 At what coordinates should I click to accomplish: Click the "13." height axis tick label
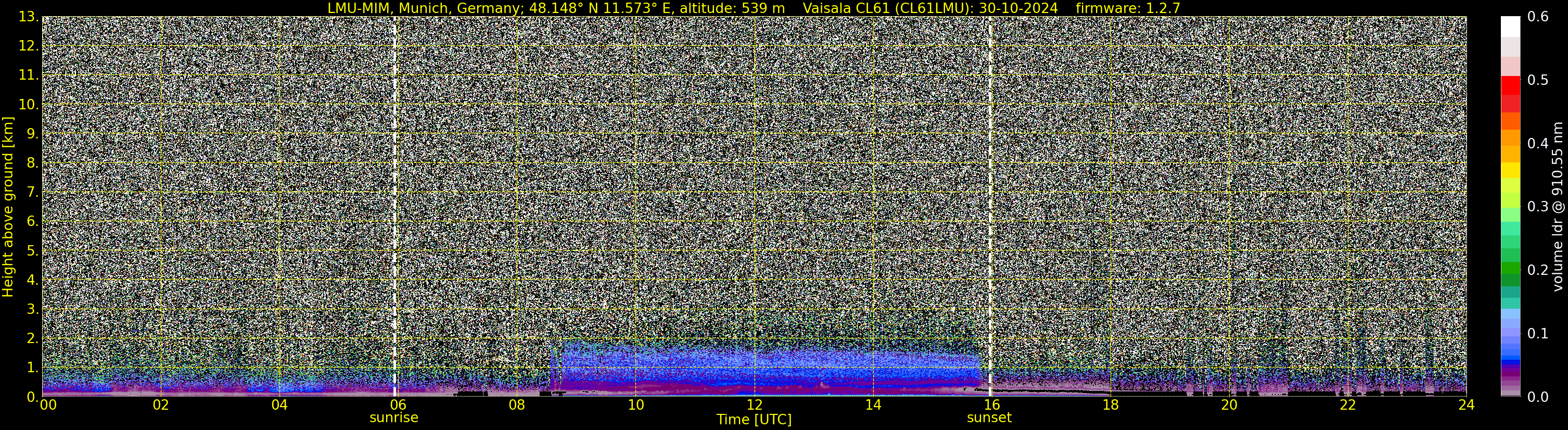click(29, 17)
